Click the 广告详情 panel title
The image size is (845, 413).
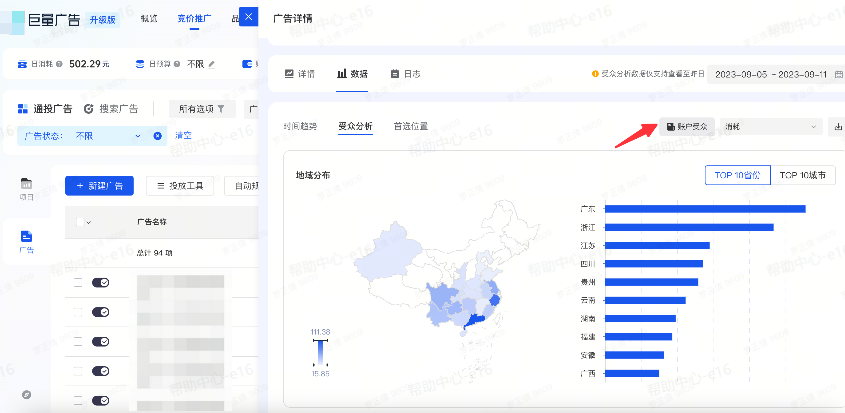click(x=293, y=19)
